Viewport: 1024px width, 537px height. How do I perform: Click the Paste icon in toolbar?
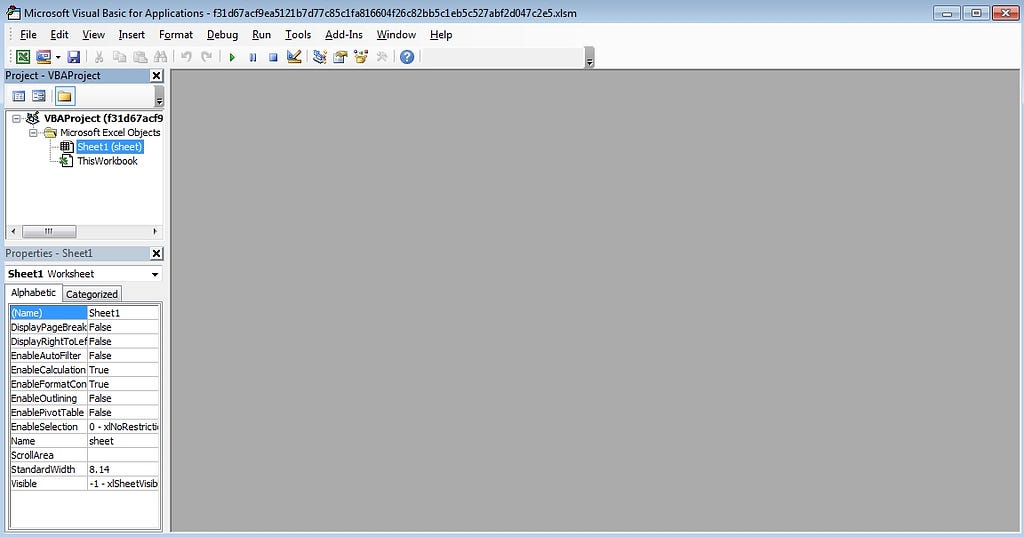click(x=140, y=57)
